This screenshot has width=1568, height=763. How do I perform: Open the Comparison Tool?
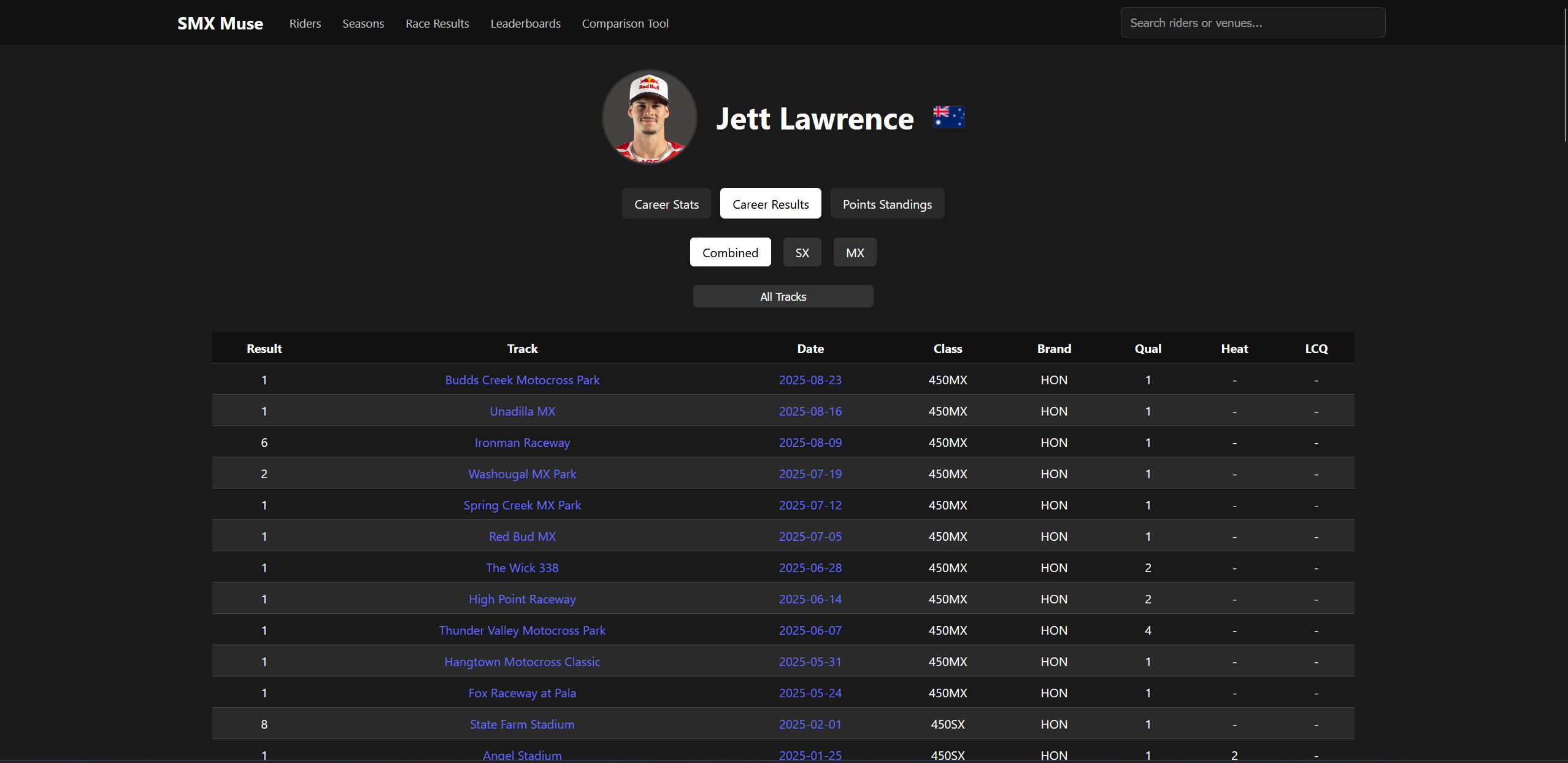[x=625, y=23]
